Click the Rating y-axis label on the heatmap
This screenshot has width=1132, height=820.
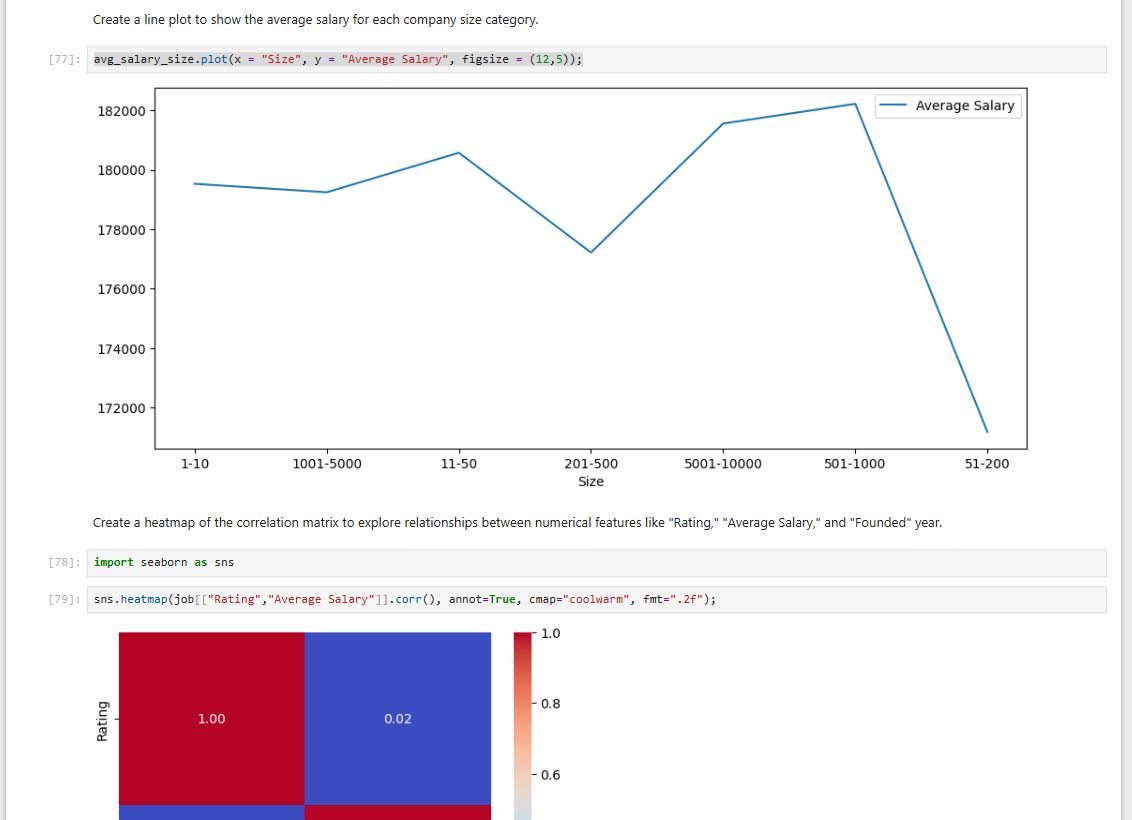[x=102, y=718]
